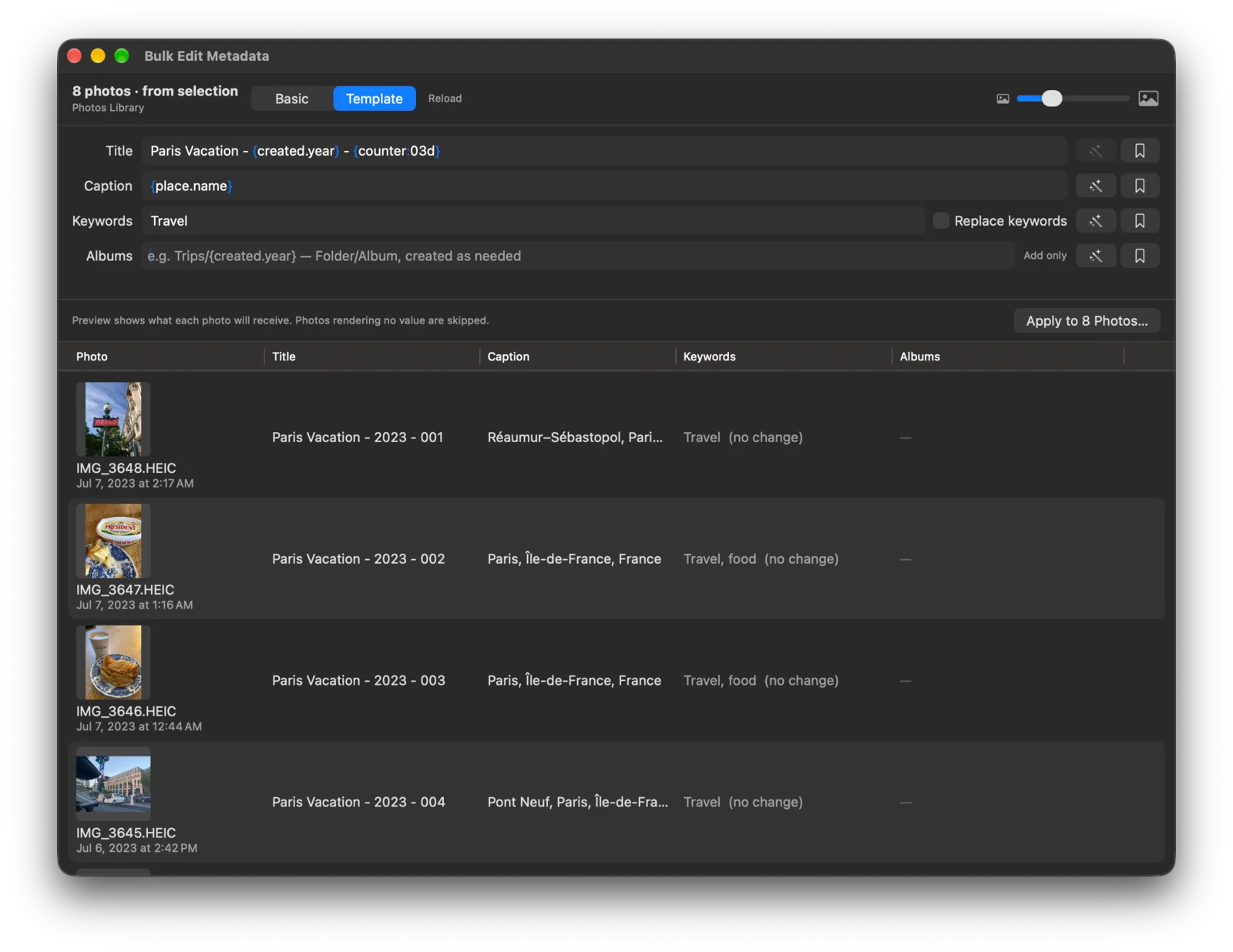1233x952 pixels.
Task: Click the Albums input field
Action: click(x=577, y=256)
